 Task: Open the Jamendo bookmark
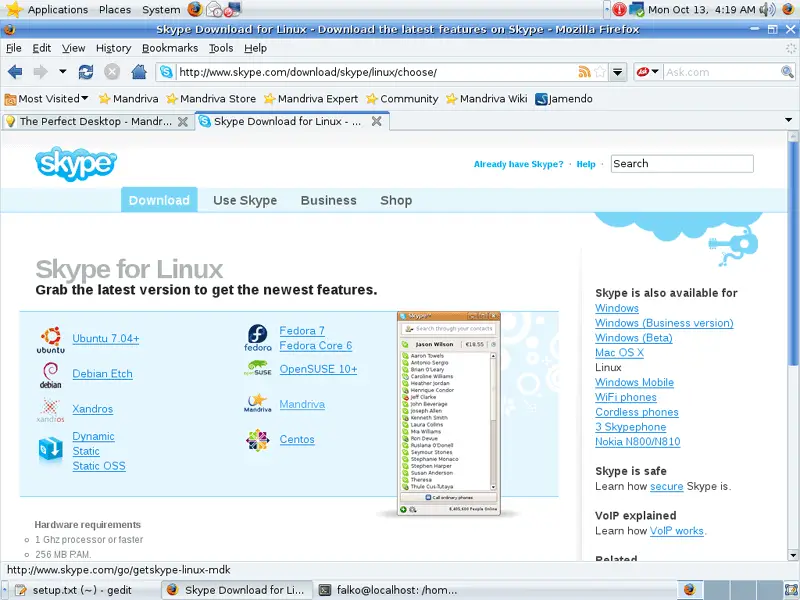point(564,98)
